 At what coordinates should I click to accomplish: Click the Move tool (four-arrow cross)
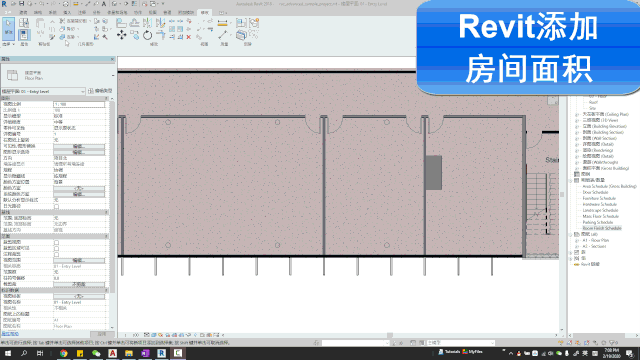122,35
